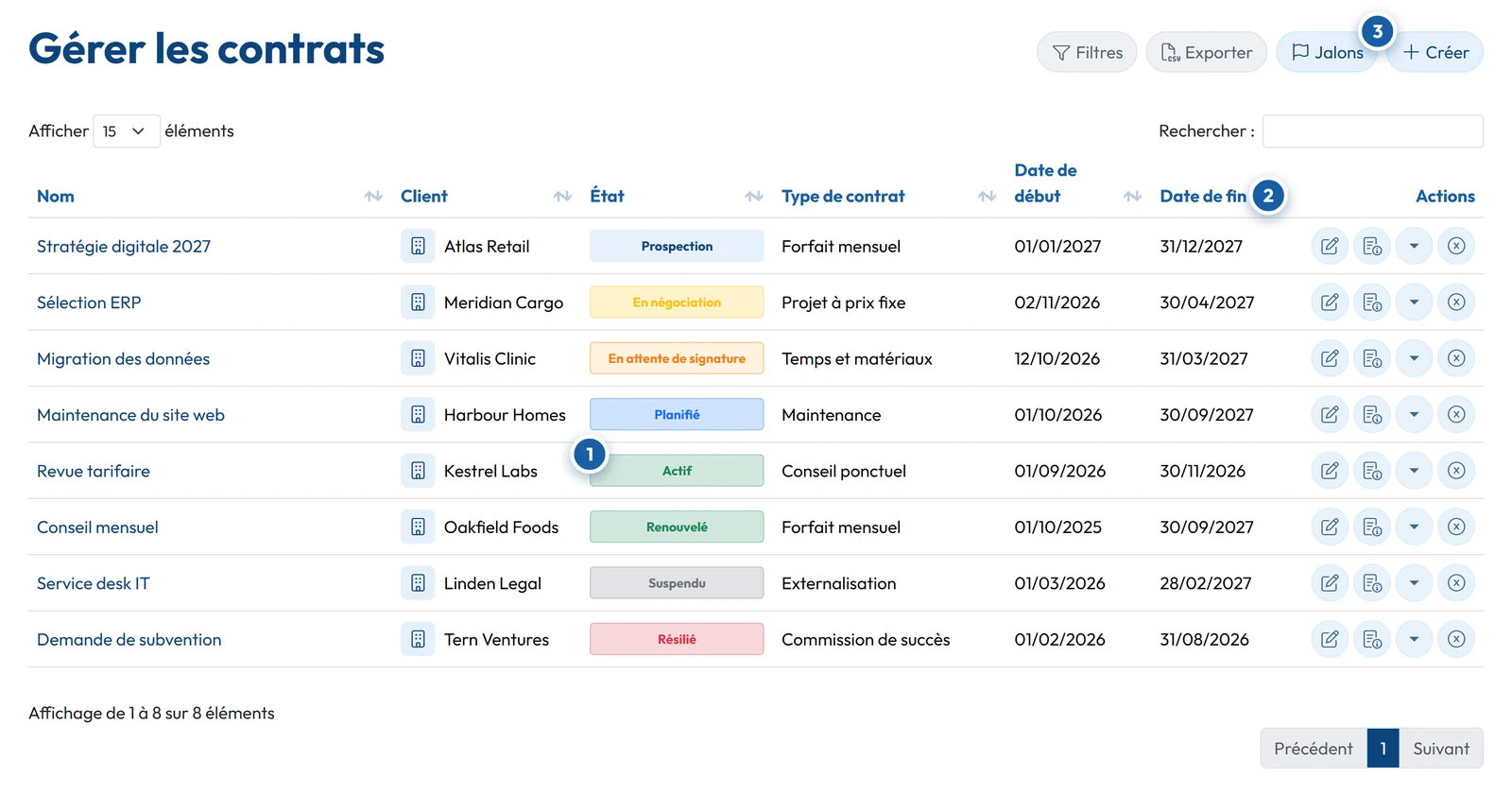1512x795 pixels.
Task: Click the Date de fin column header
Action: [1203, 197]
